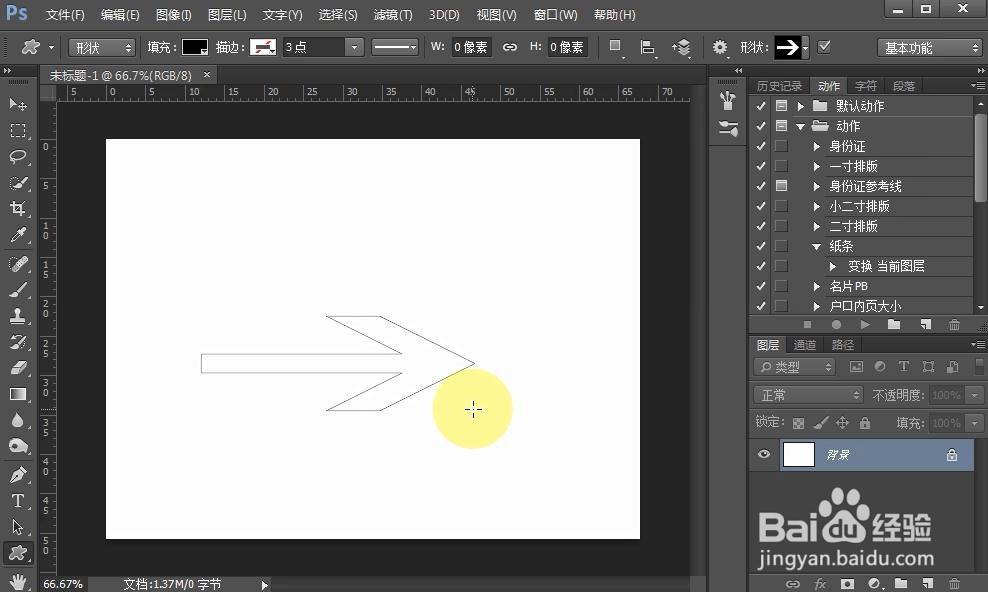Click the record action button
The height and width of the screenshot is (592, 988).
836,324
